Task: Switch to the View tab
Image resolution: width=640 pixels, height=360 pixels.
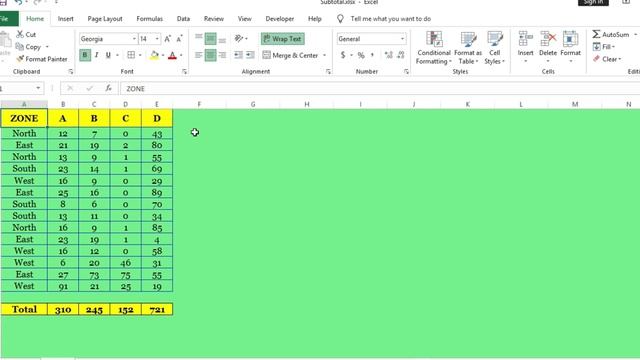Action: coord(244,19)
